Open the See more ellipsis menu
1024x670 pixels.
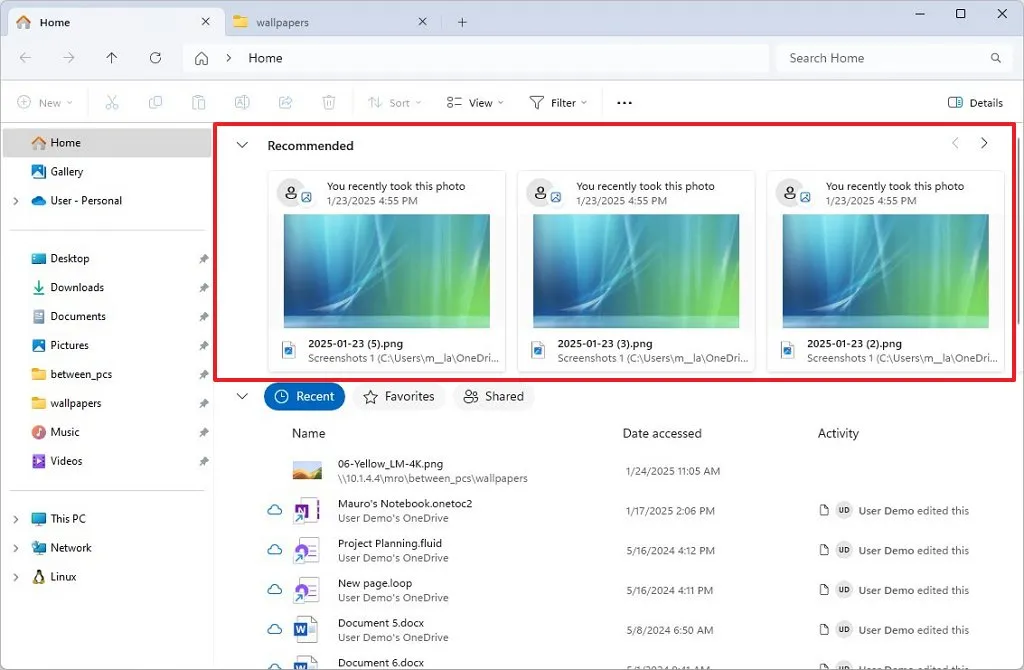pyautogui.click(x=624, y=102)
